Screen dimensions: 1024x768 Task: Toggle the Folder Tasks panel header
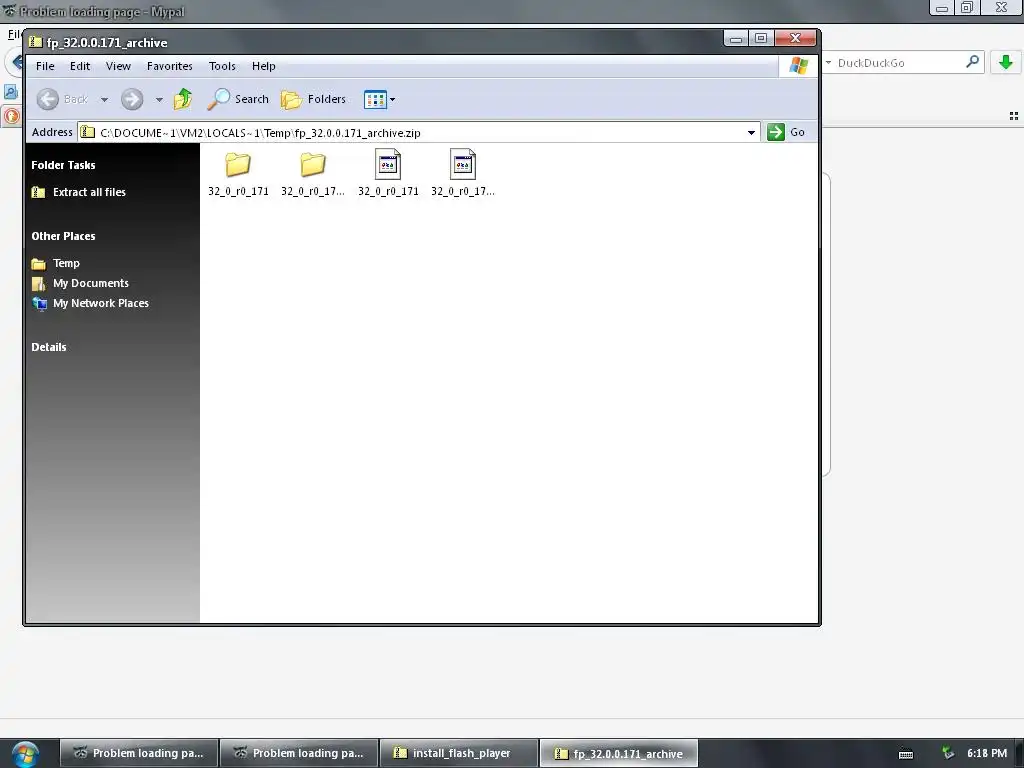(63, 165)
